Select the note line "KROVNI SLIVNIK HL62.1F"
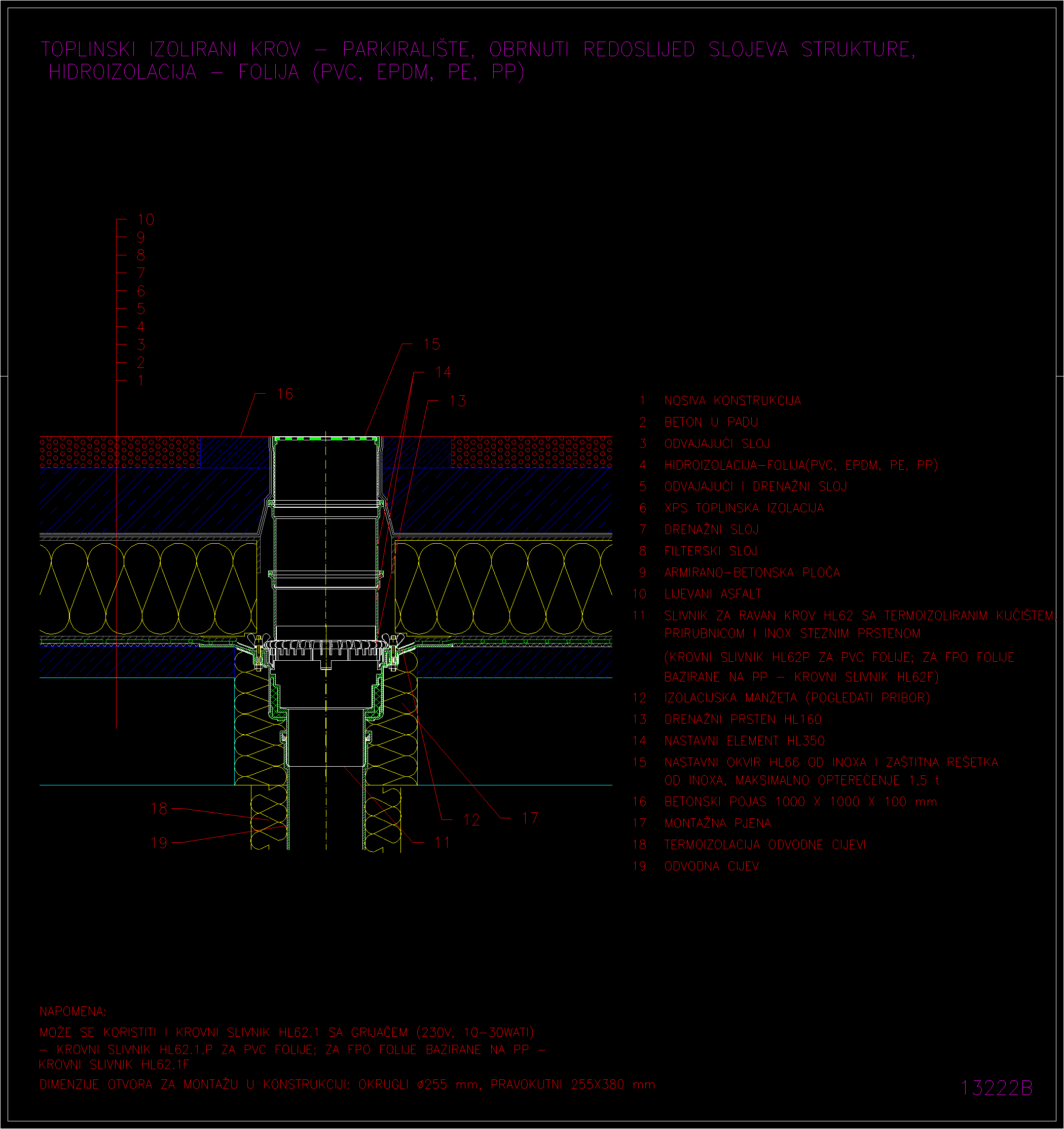Screen dimensions: 1064x1129 (114, 1065)
